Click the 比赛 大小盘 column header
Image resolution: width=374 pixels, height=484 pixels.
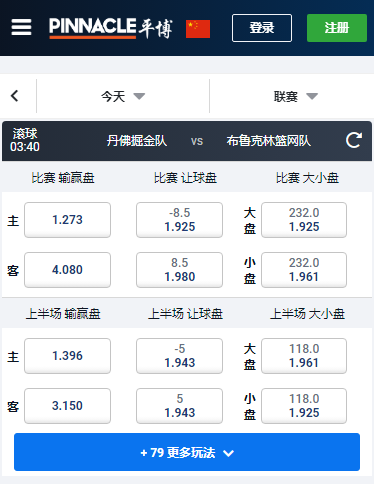point(307,178)
